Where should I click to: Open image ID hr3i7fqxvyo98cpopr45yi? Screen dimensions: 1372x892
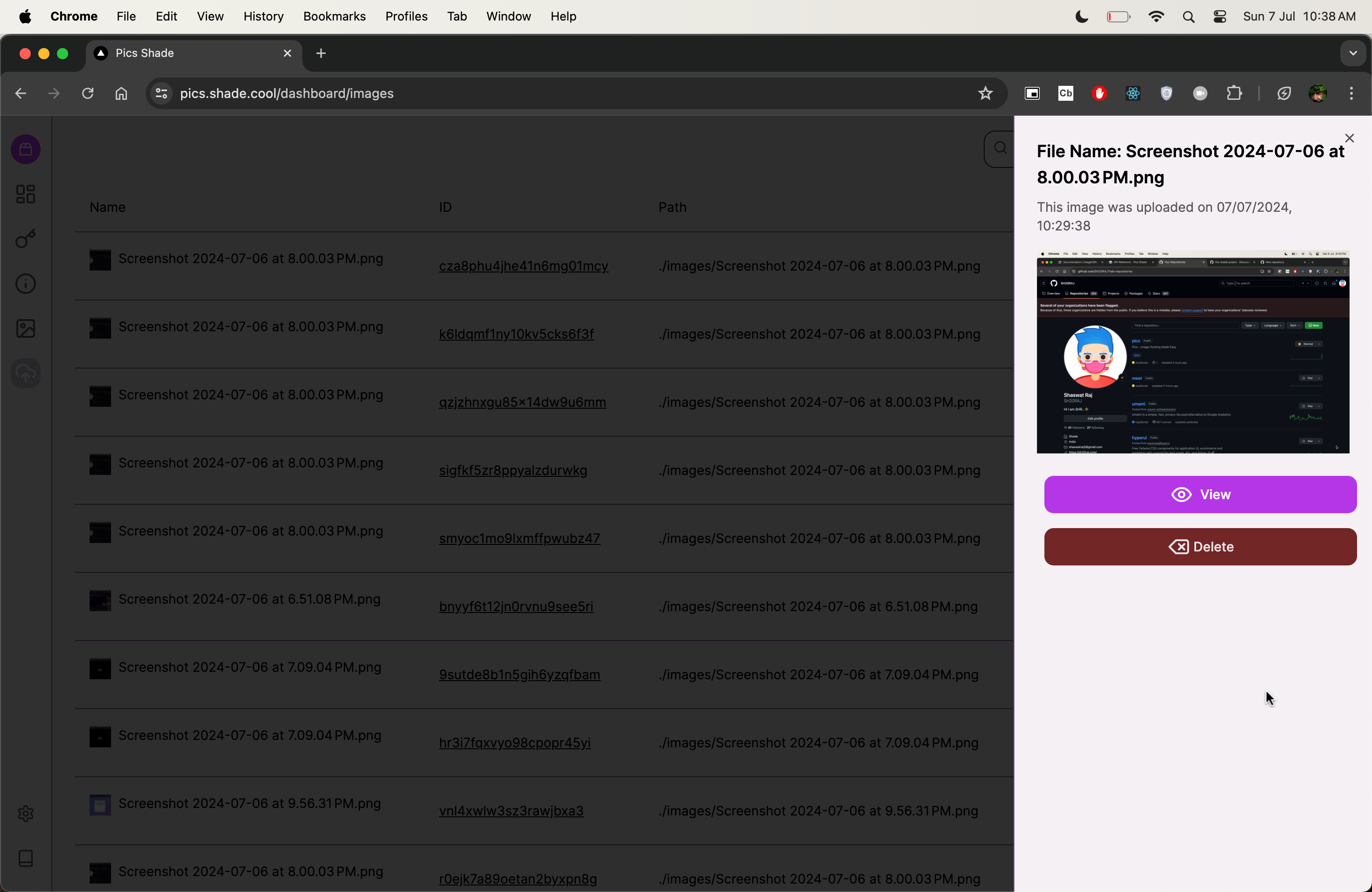point(515,743)
